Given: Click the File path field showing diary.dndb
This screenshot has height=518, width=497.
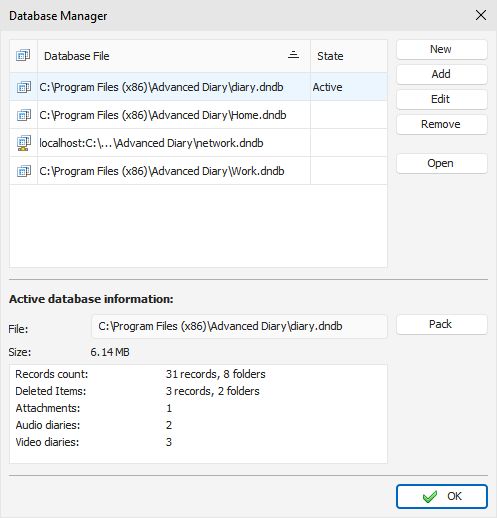Looking at the screenshot, I should click(x=239, y=326).
